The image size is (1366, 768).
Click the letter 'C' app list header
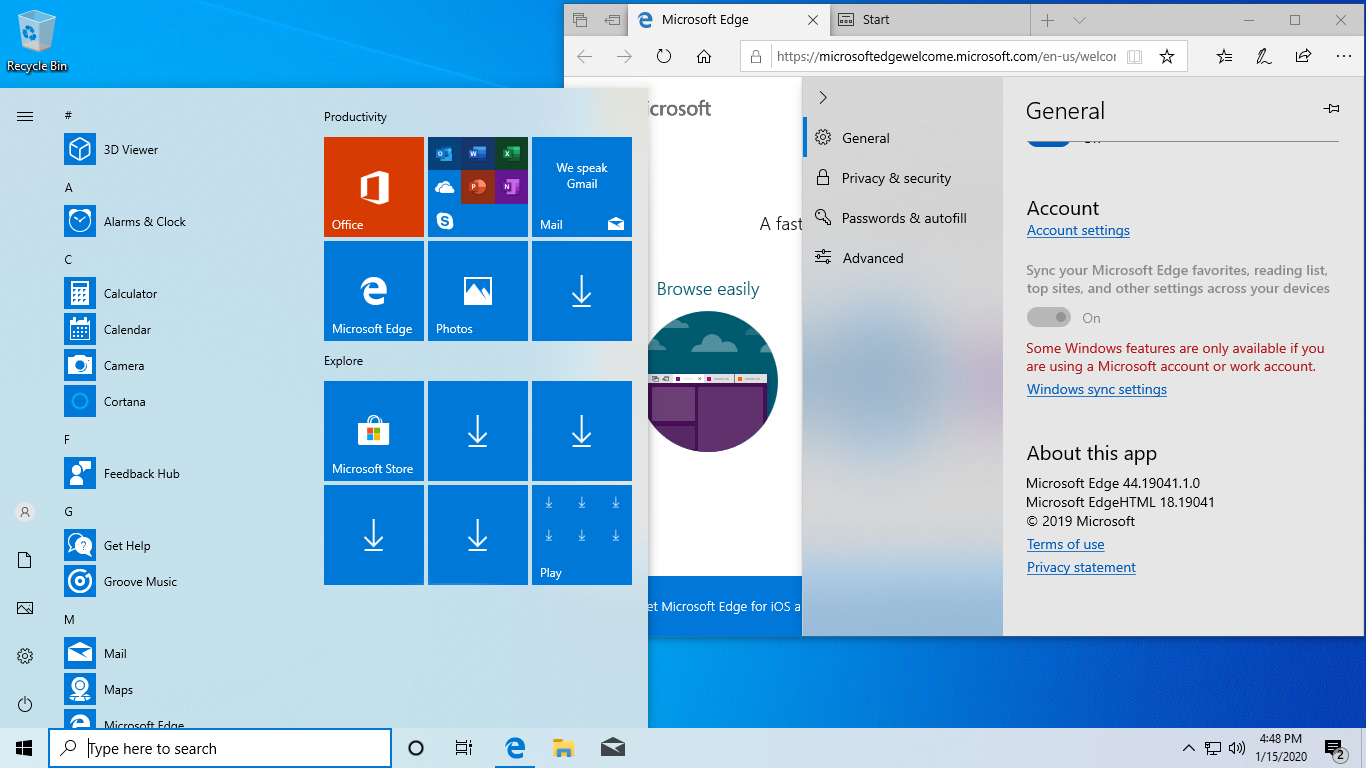68,260
